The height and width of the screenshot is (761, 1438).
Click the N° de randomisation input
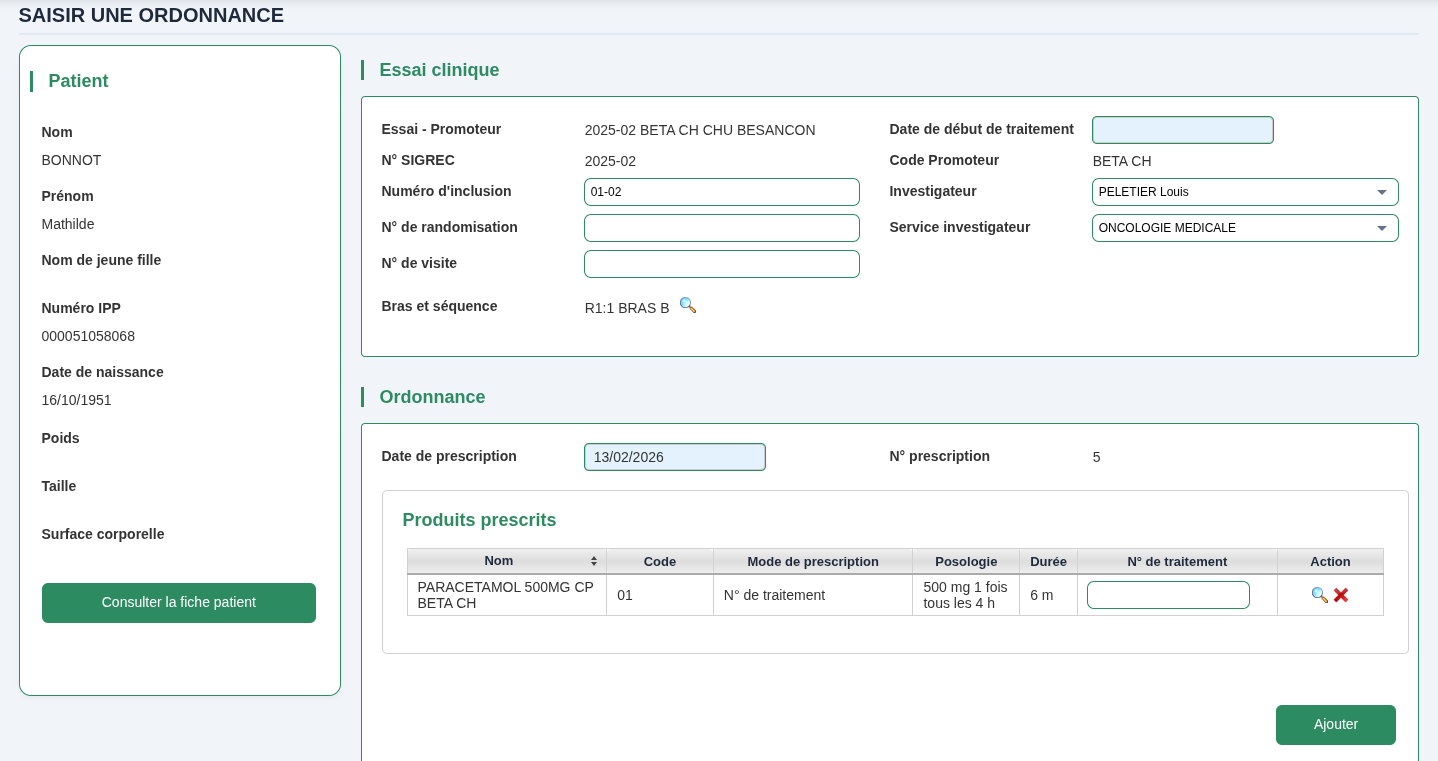click(x=722, y=228)
